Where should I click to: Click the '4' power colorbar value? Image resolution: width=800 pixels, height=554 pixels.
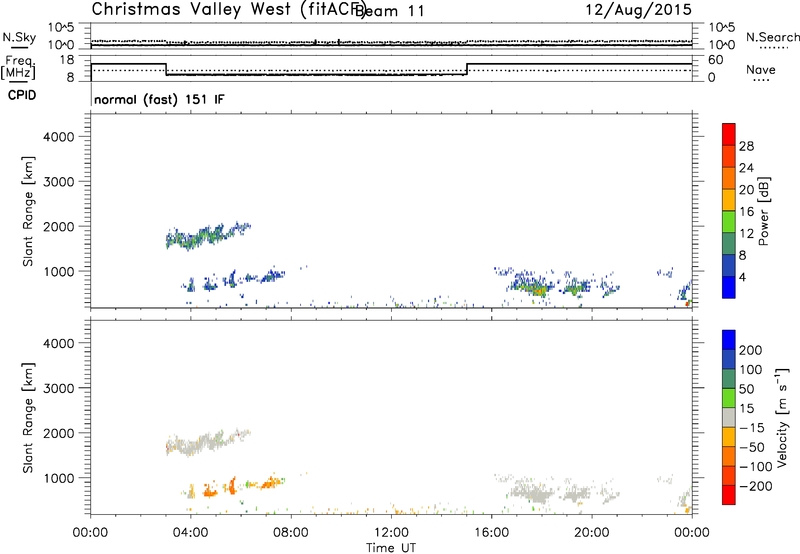coord(742,278)
